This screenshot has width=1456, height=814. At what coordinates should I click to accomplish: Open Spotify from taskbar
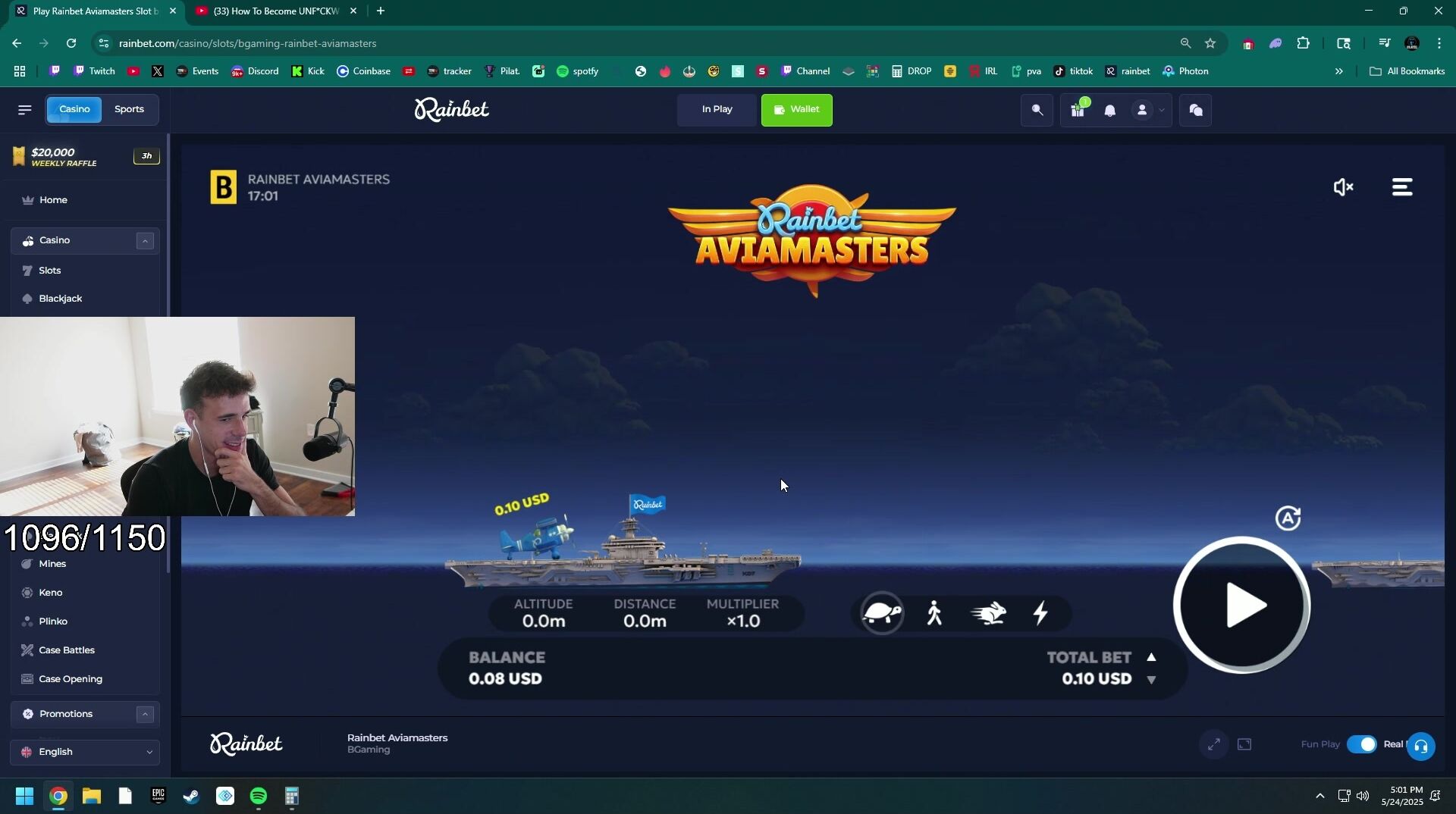(x=259, y=797)
